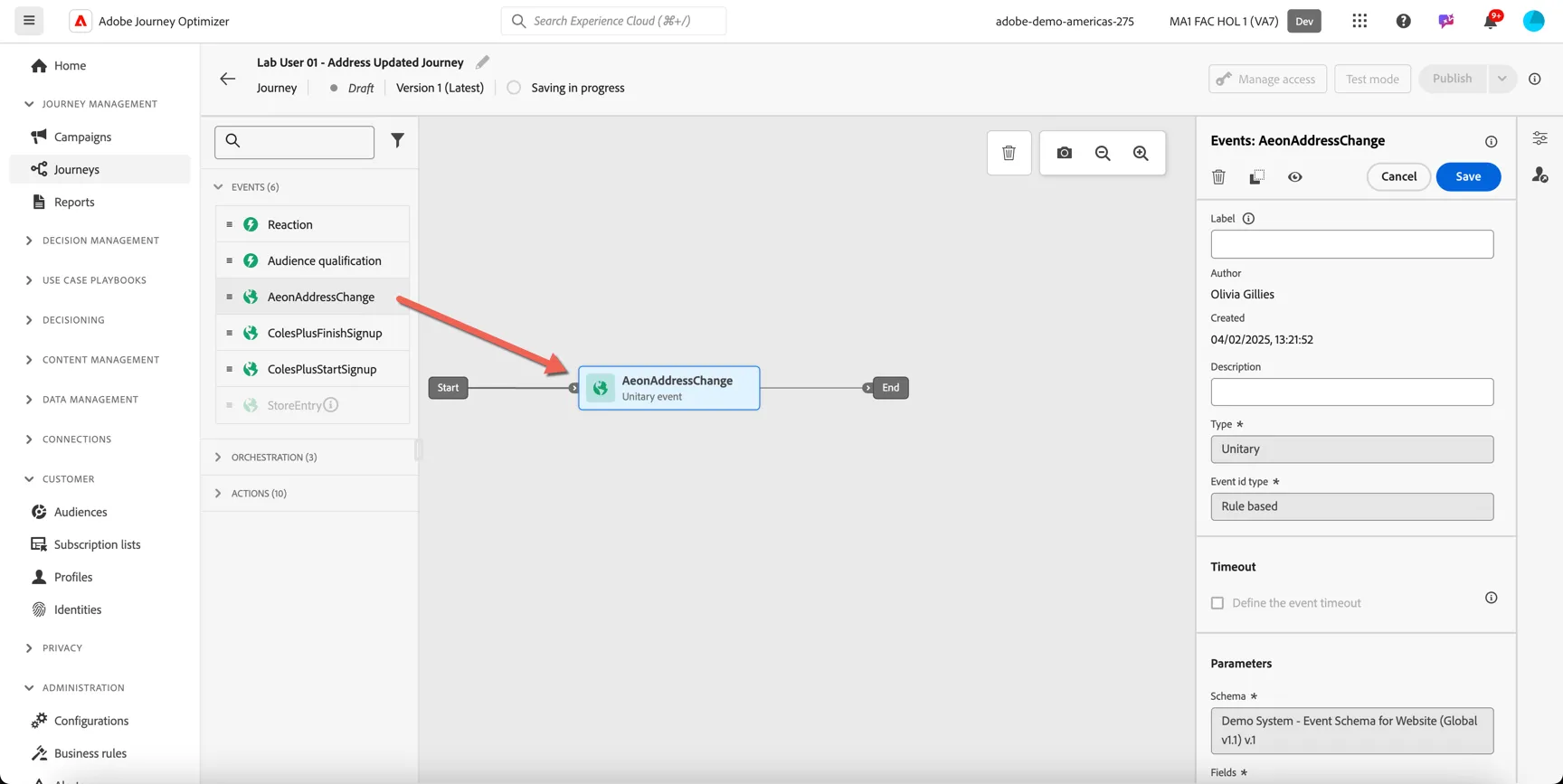Image resolution: width=1563 pixels, height=784 pixels.
Task: Open the Type Unitary dropdown
Action: pyautogui.click(x=1351, y=449)
